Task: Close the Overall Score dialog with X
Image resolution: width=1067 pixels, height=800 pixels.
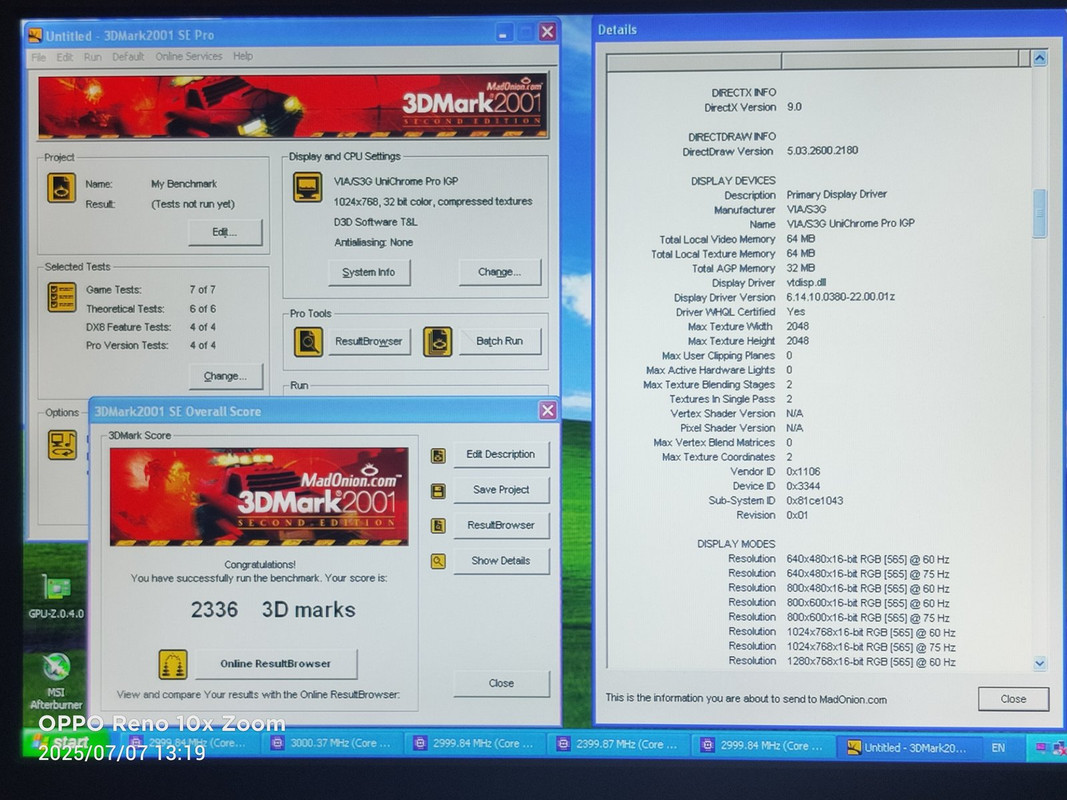Action: 548,410
